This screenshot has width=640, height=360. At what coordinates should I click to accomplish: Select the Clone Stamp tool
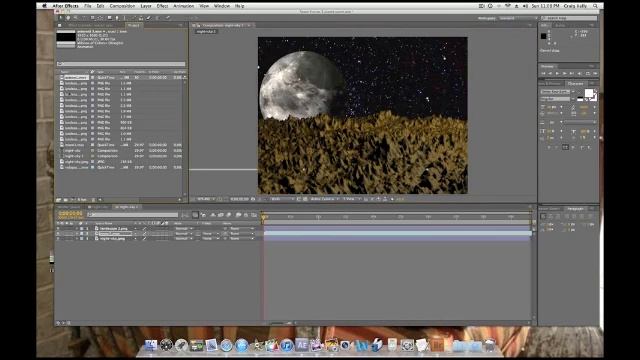tap(141, 18)
